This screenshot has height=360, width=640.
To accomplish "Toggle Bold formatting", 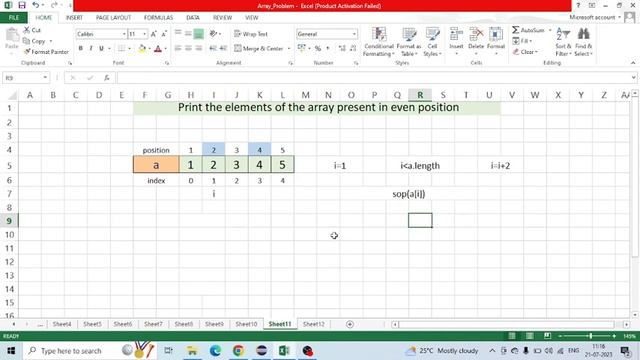I will click(x=81, y=49).
